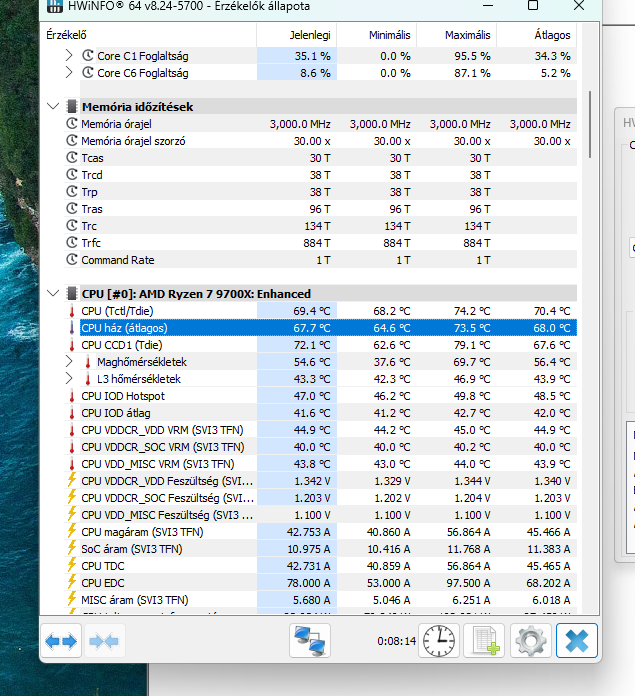Open sensor settings gear button

(531, 641)
